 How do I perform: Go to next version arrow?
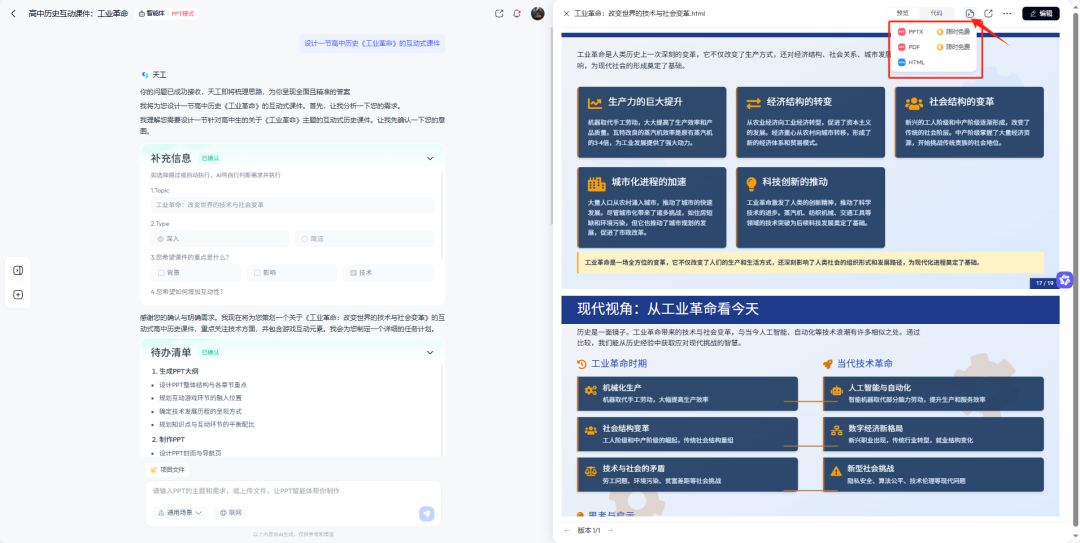[x=610, y=531]
